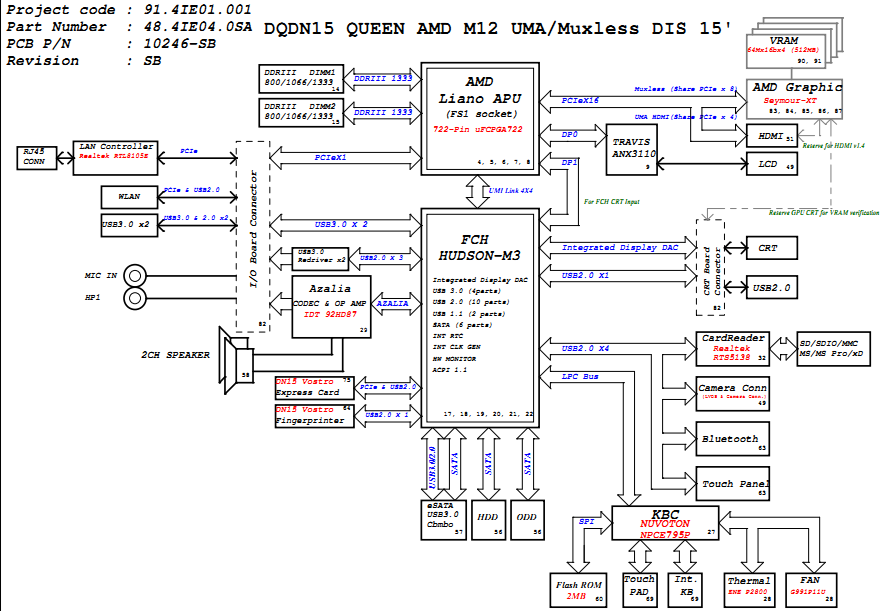Click the PCB P/N 10246-SB text
This screenshot has height=611, width=882.
(x=111, y=43)
